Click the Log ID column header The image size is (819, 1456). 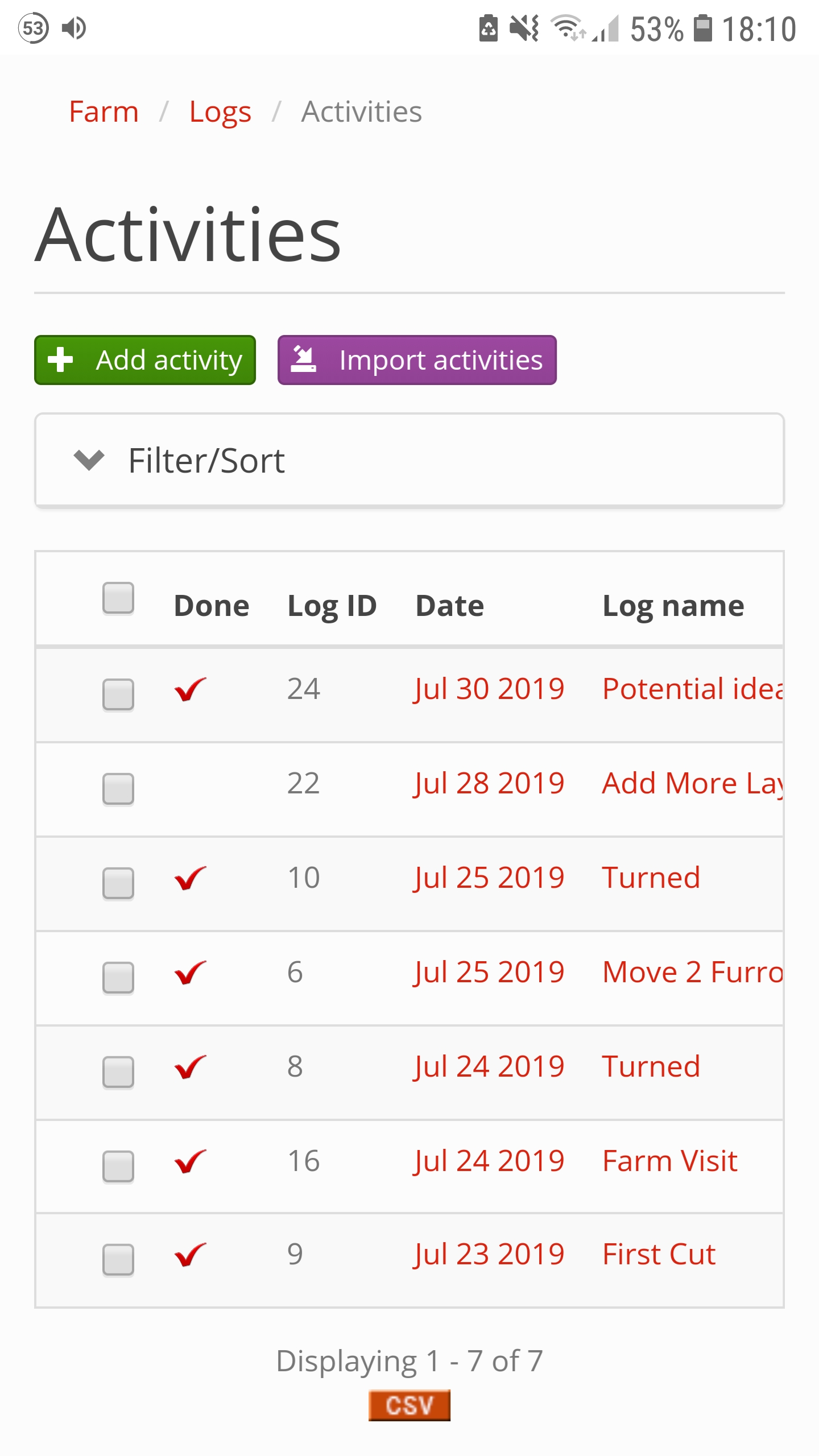click(332, 606)
